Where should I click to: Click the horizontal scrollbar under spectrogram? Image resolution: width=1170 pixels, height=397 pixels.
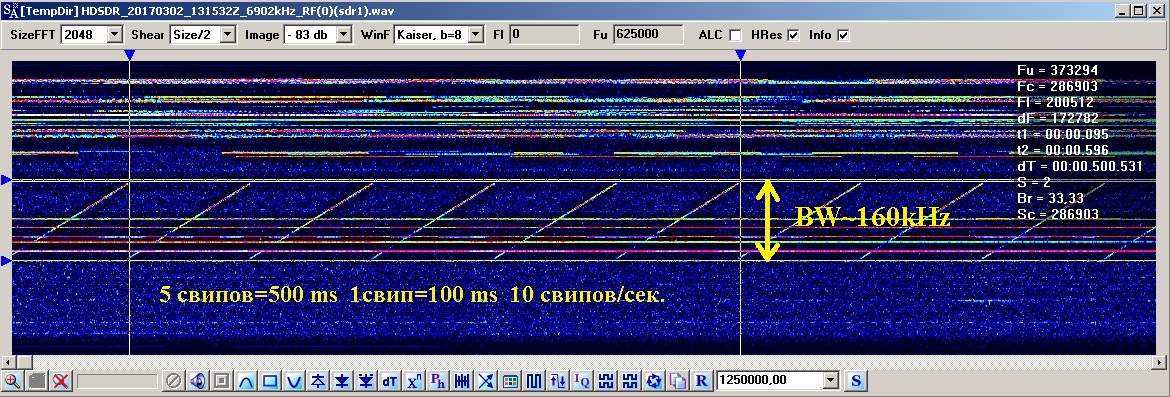584,362
